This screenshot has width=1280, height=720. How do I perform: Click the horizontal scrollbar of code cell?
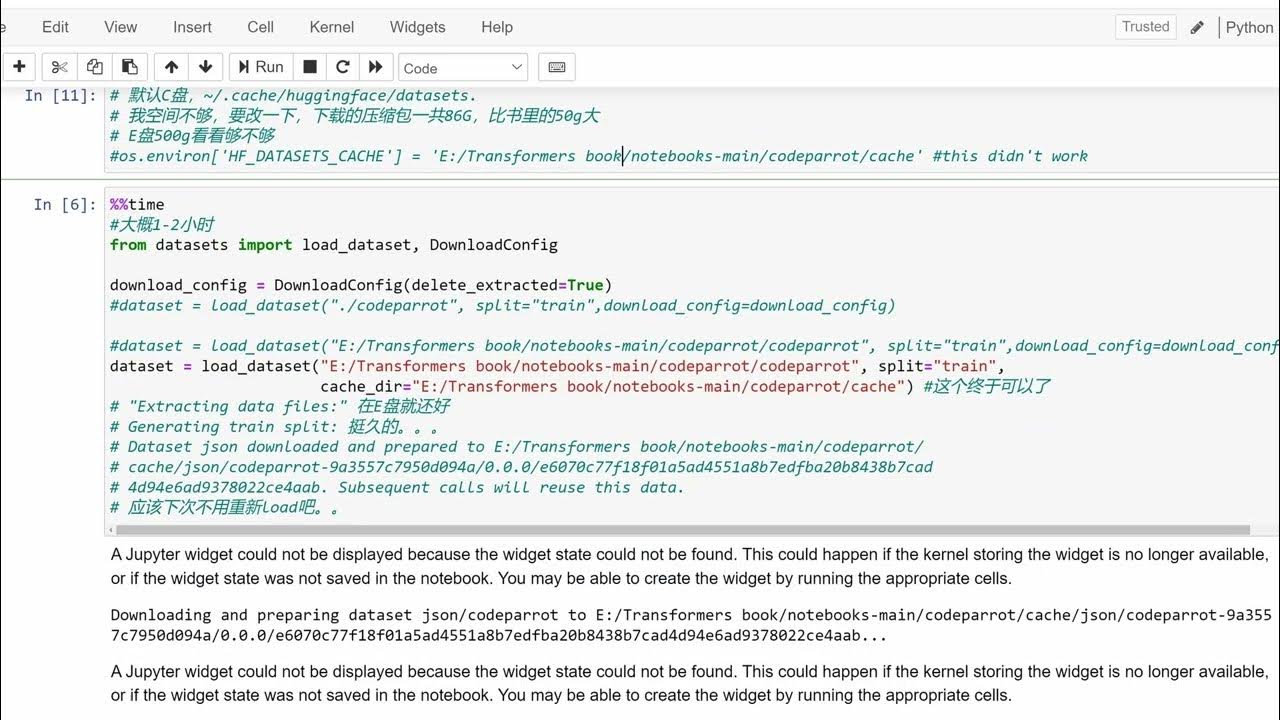[683, 530]
